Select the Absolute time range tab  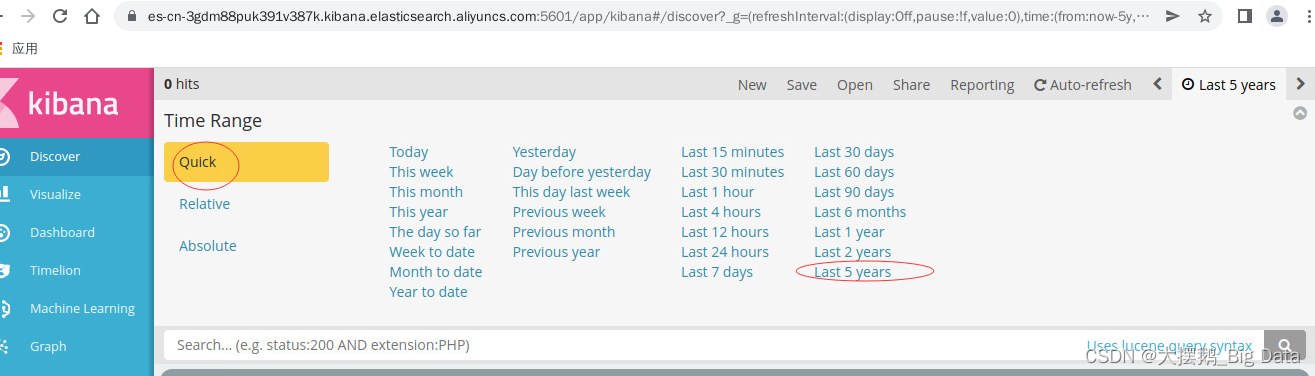208,246
